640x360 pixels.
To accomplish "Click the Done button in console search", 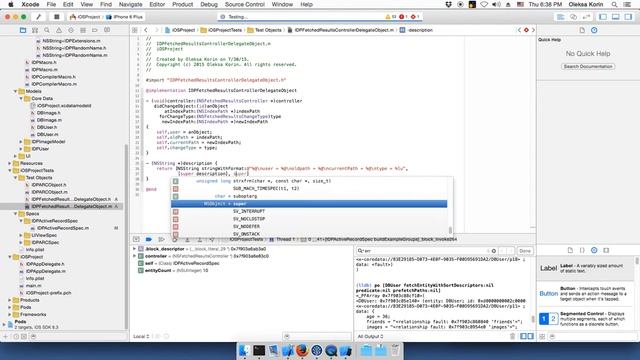I will point(525,251).
